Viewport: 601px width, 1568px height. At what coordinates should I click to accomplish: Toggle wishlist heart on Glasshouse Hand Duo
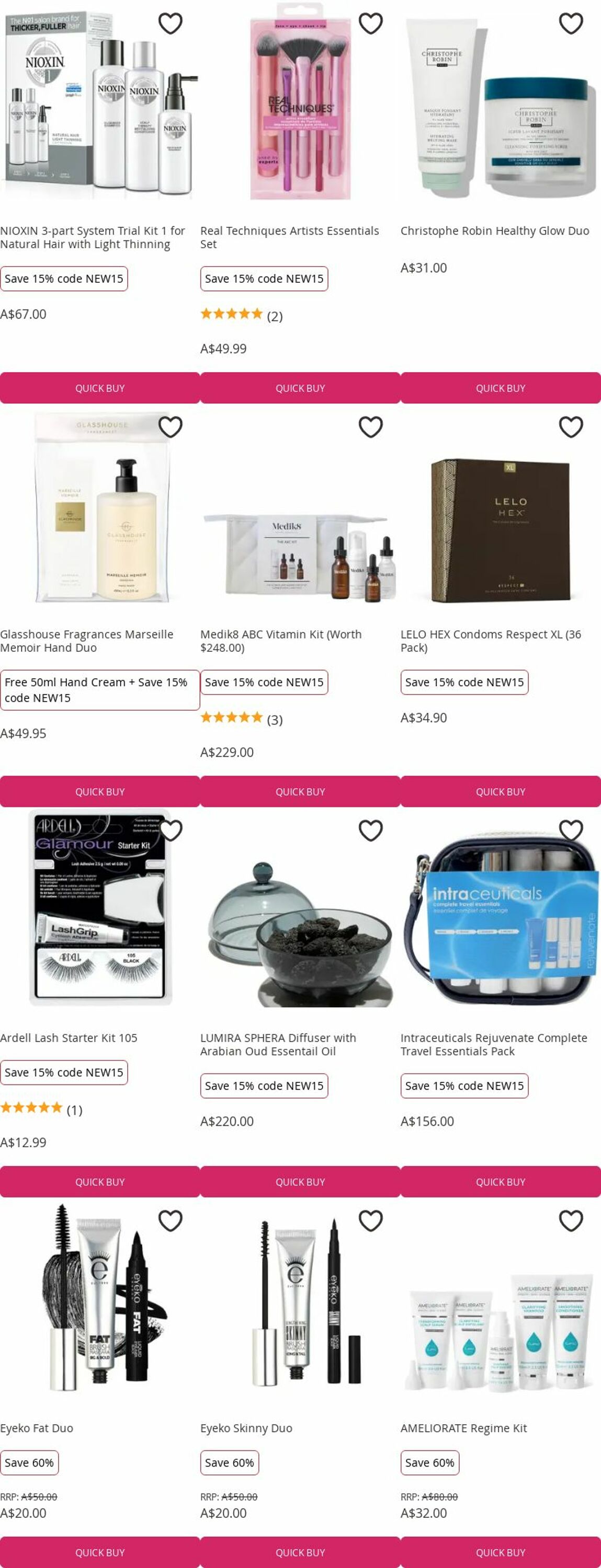point(171,428)
